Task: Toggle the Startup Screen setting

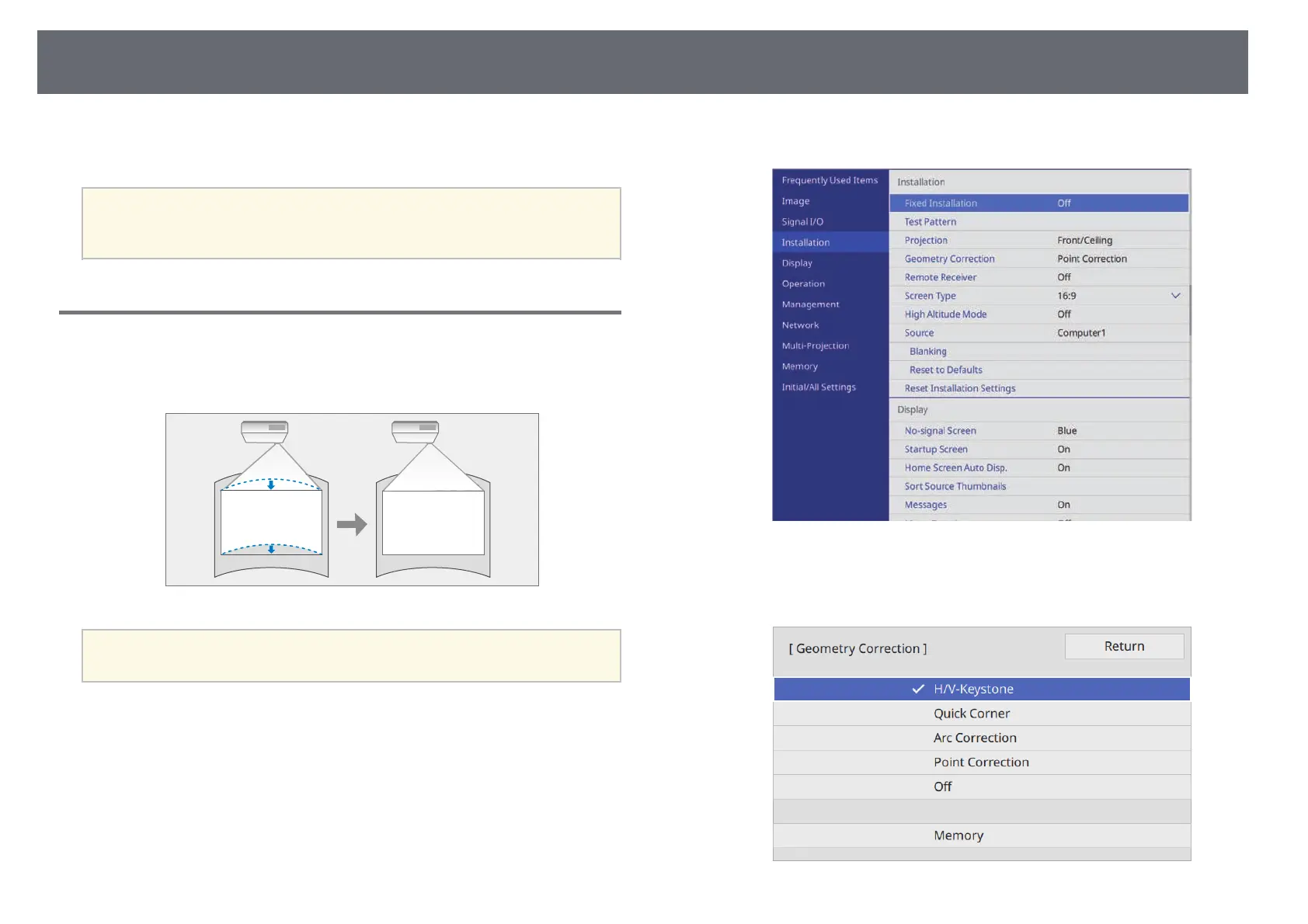Action: [1038, 450]
